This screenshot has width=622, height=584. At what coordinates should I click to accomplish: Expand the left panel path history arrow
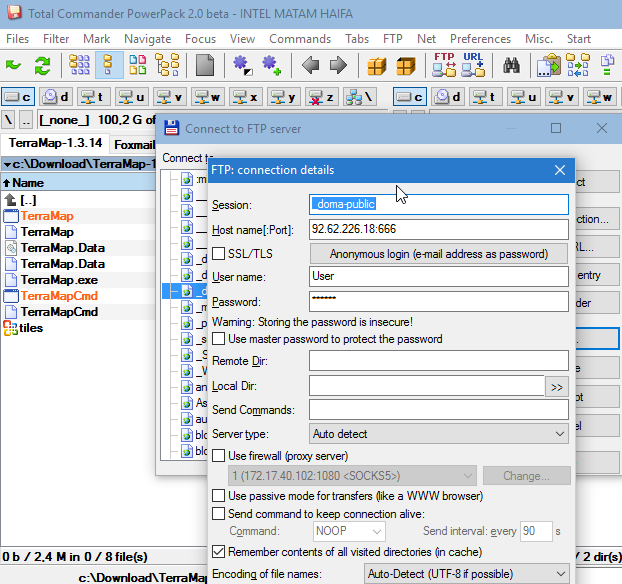click(x=7, y=164)
